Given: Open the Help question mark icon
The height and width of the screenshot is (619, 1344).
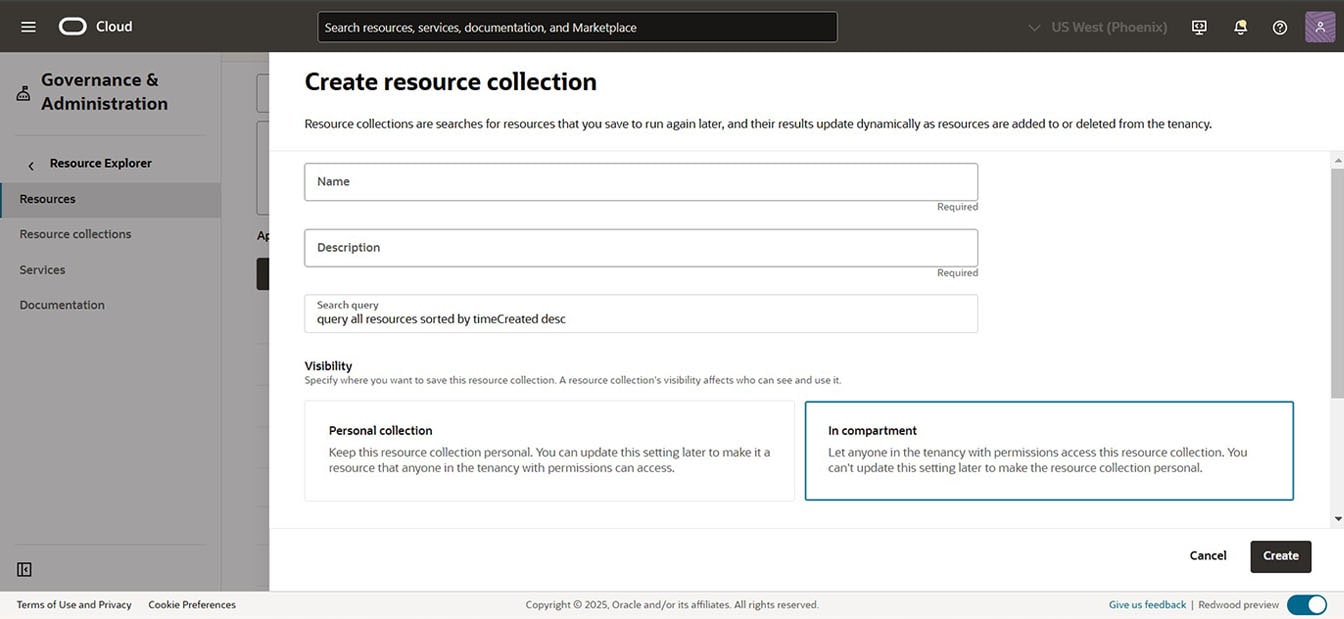Looking at the screenshot, I should pos(1280,27).
